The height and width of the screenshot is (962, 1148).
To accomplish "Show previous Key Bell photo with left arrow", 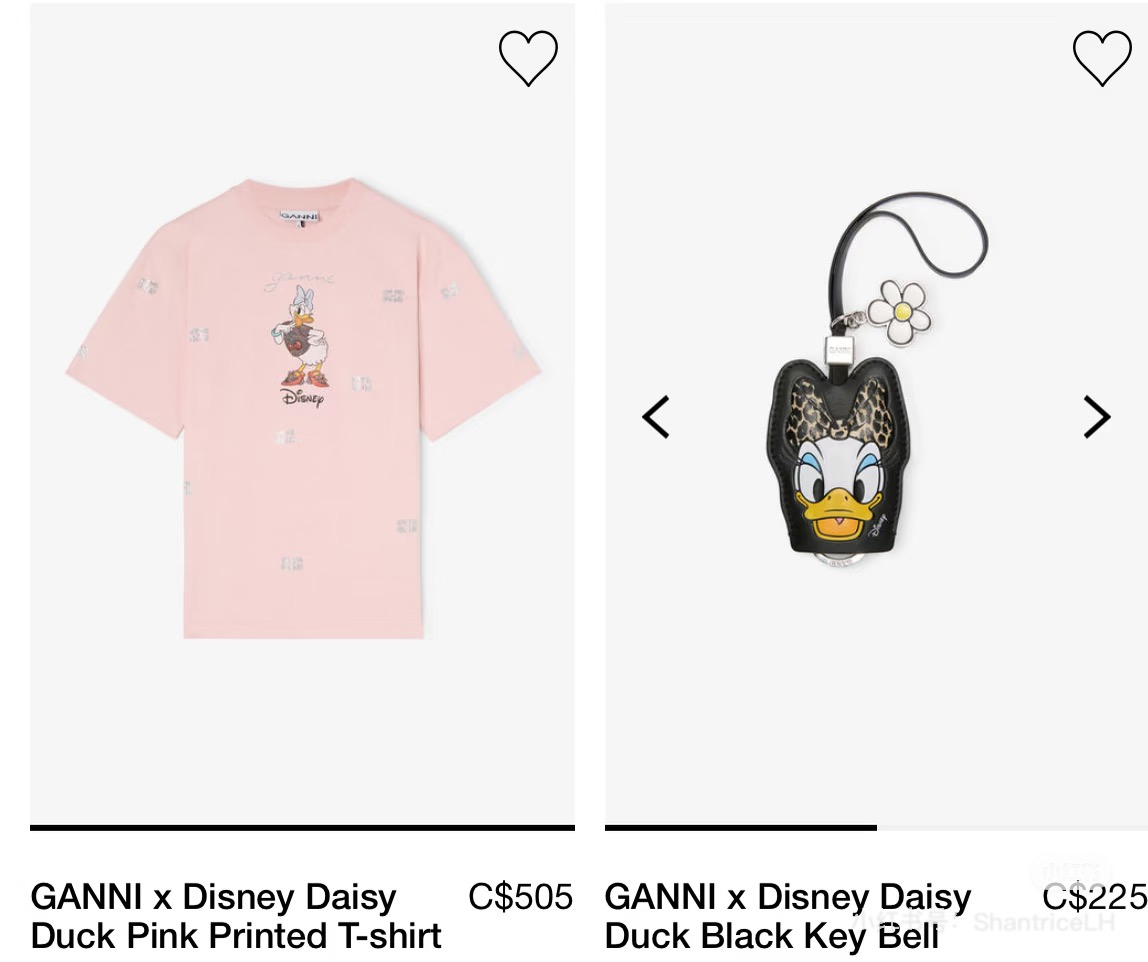I will coord(656,417).
